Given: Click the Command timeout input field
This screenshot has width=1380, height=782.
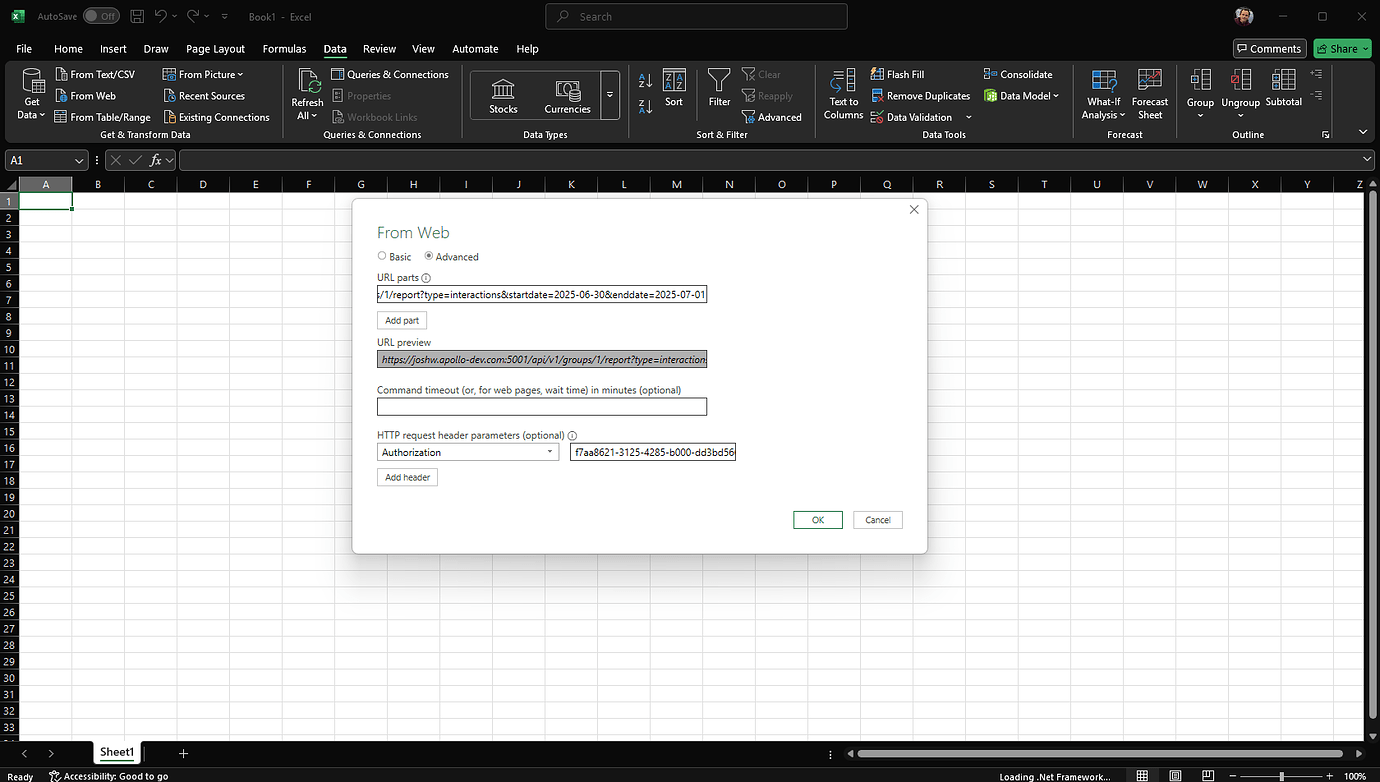Looking at the screenshot, I should coord(541,406).
